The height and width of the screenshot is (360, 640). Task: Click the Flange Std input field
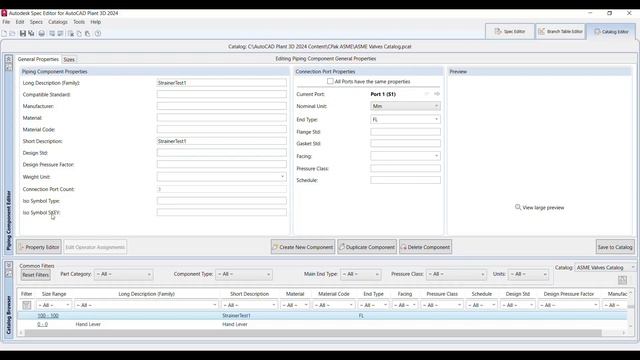coord(405,132)
